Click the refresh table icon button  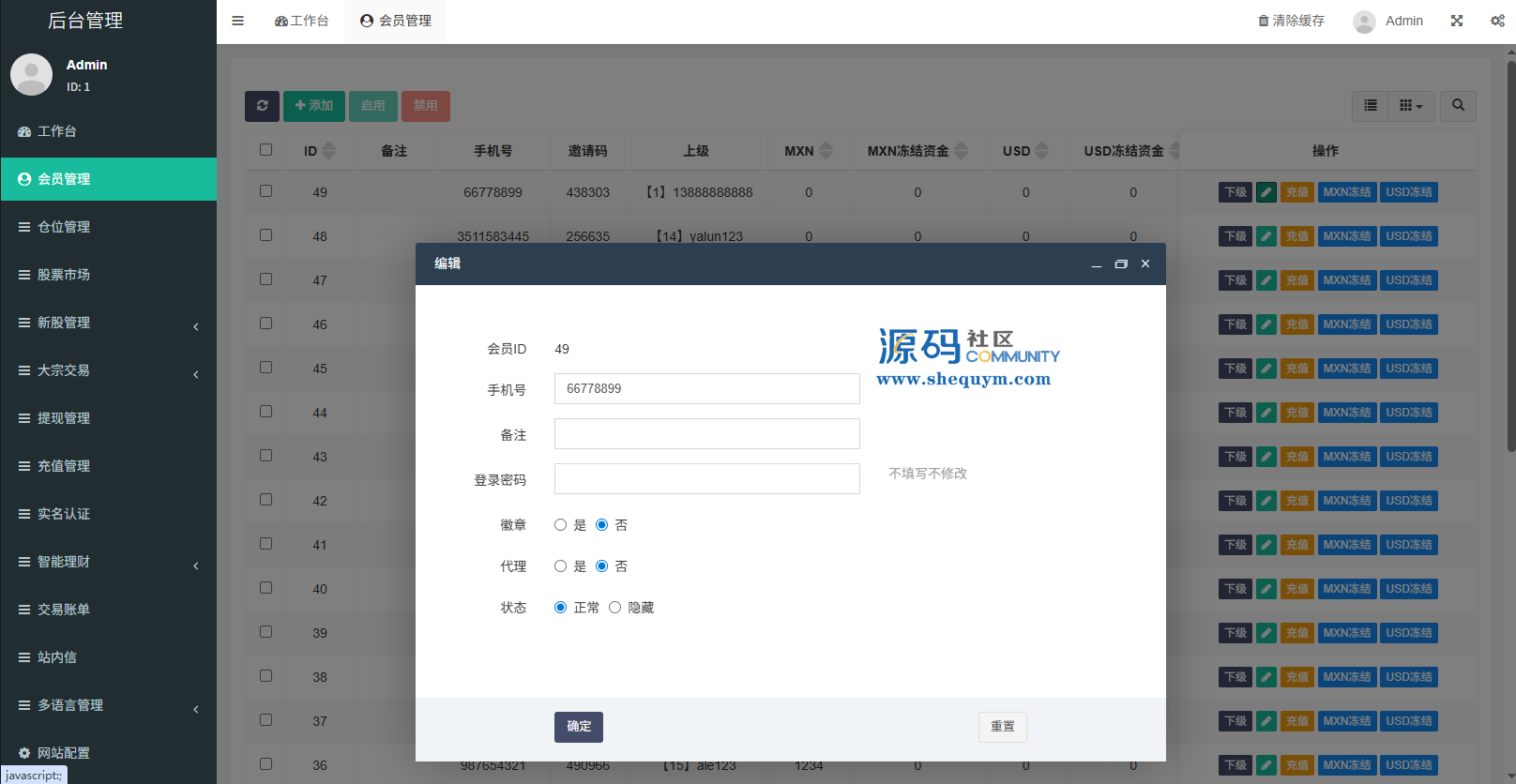point(262,106)
